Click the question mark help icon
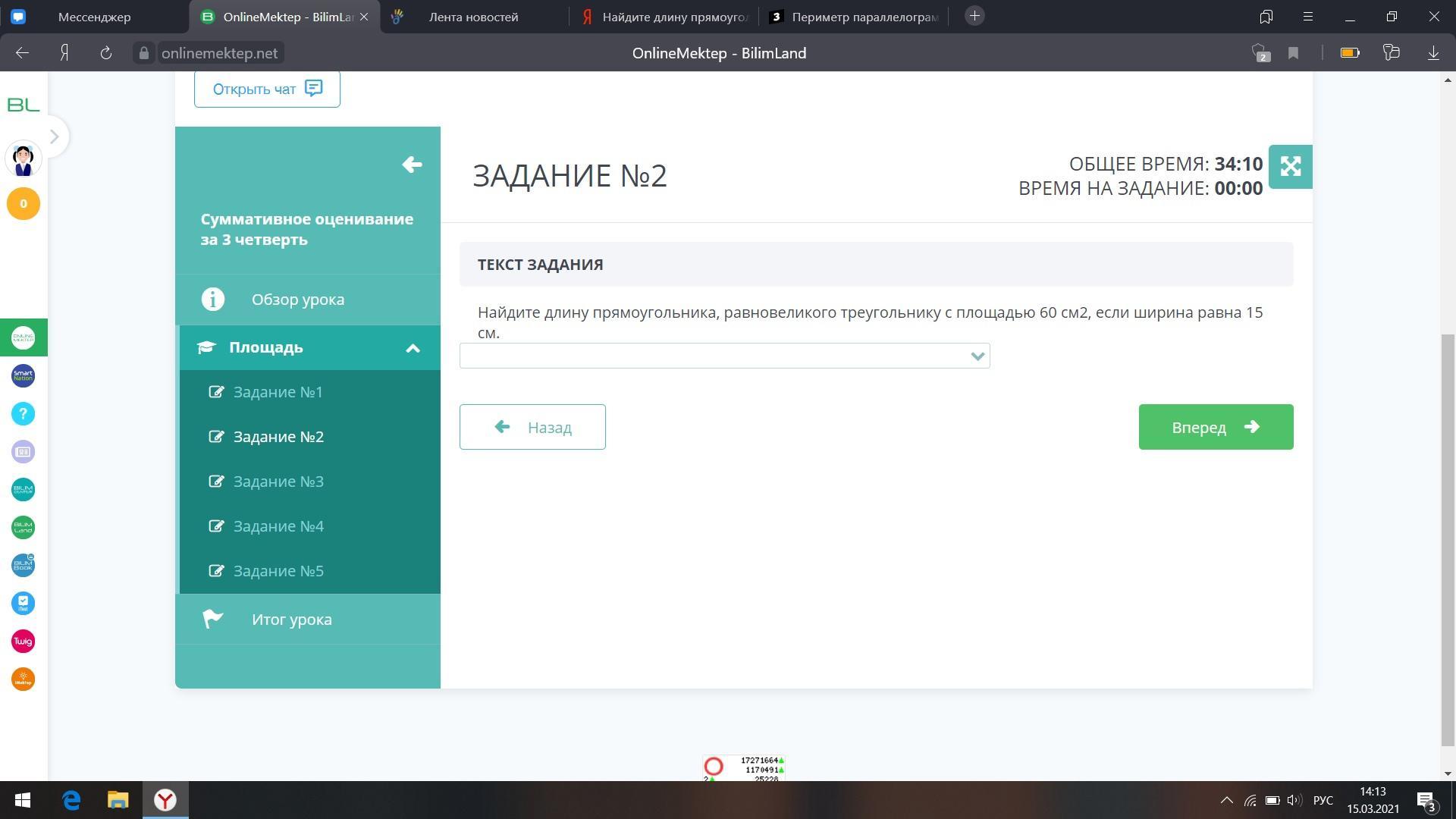 pyautogui.click(x=23, y=413)
